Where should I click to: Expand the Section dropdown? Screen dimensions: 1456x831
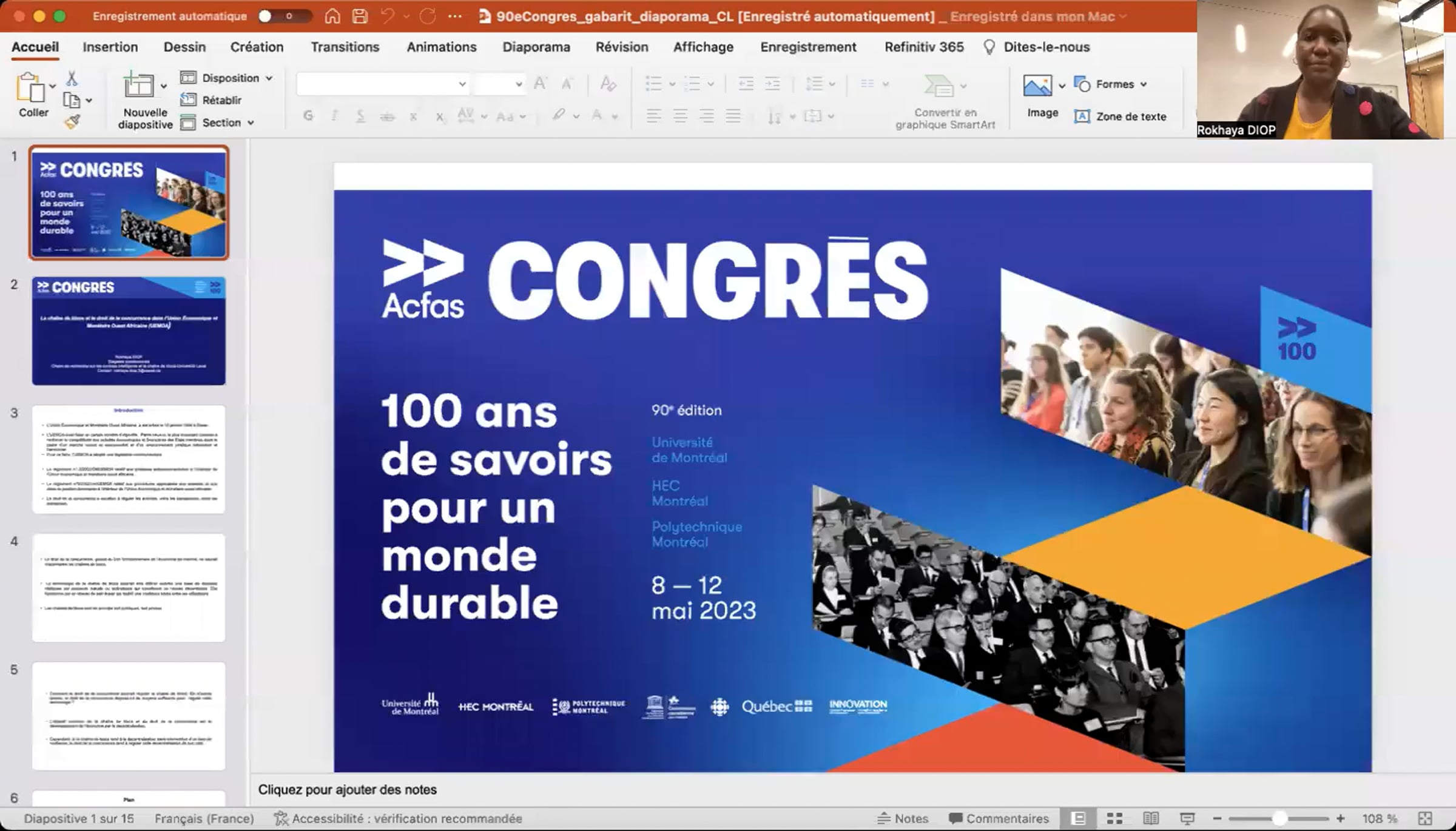pyautogui.click(x=217, y=123)
